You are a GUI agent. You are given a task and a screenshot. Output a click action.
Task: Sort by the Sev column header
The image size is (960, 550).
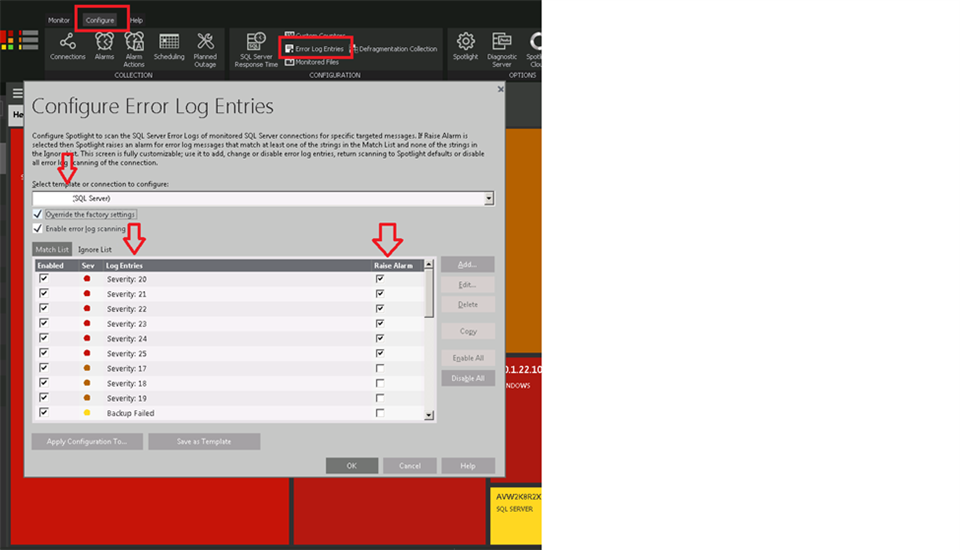tap(91, 265)
